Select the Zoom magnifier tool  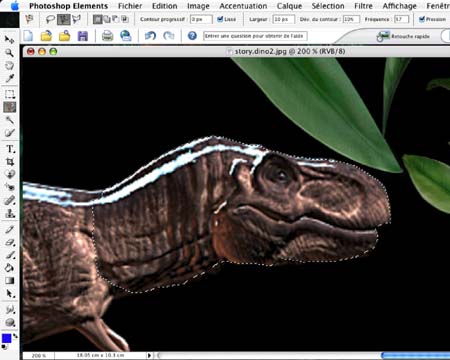coord(10,52)
